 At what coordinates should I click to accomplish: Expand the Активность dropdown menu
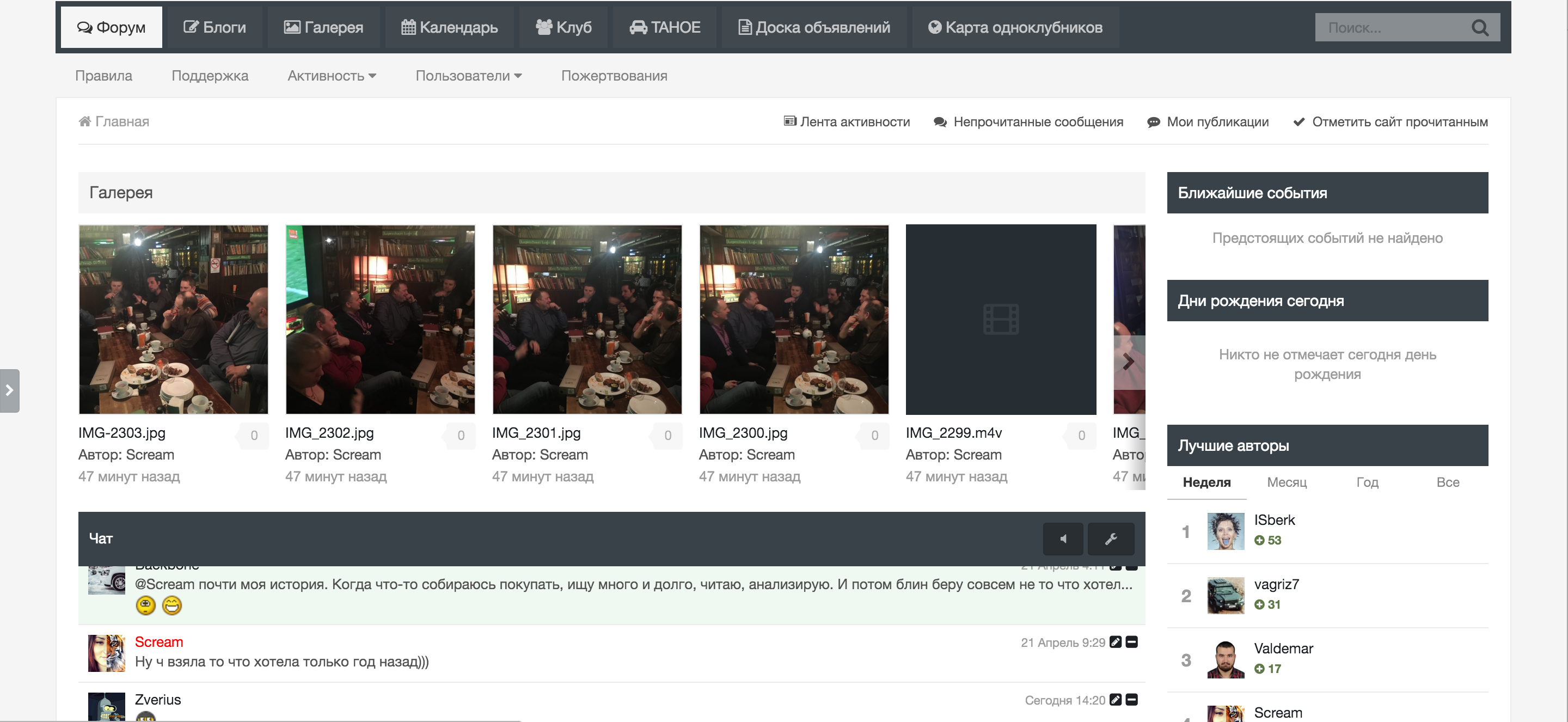coord(332,76)
